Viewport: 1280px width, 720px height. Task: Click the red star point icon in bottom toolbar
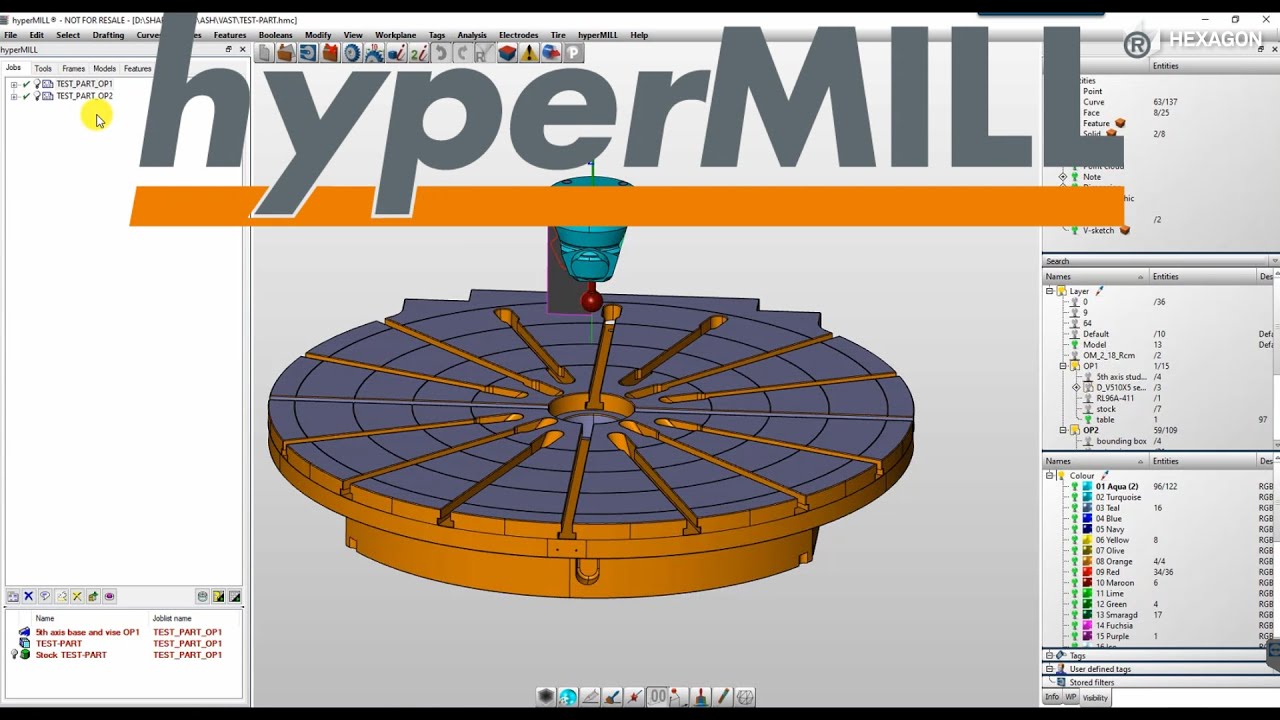[634, 696]
